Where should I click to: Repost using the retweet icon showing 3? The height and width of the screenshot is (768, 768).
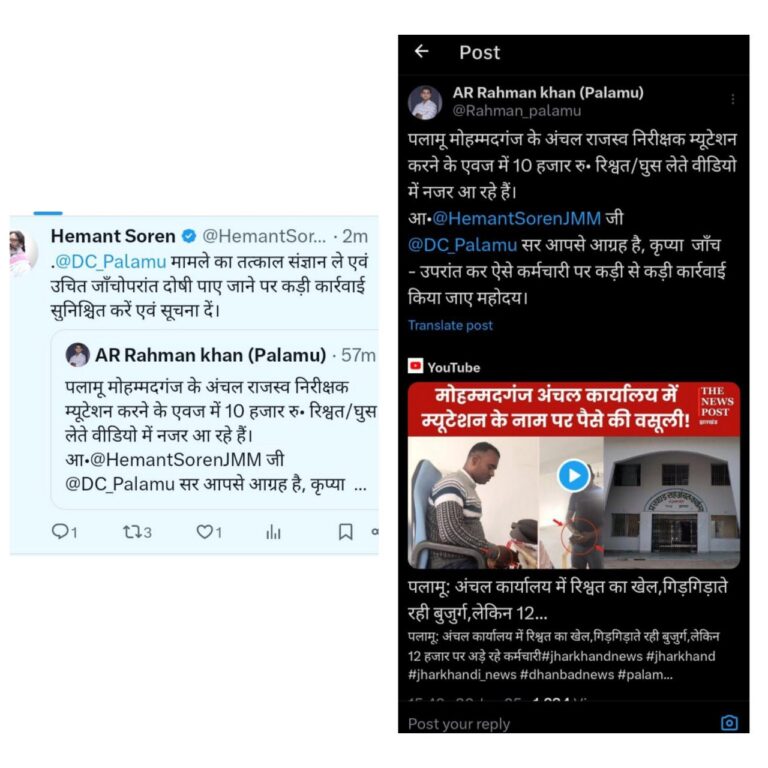tap(137, 532)
